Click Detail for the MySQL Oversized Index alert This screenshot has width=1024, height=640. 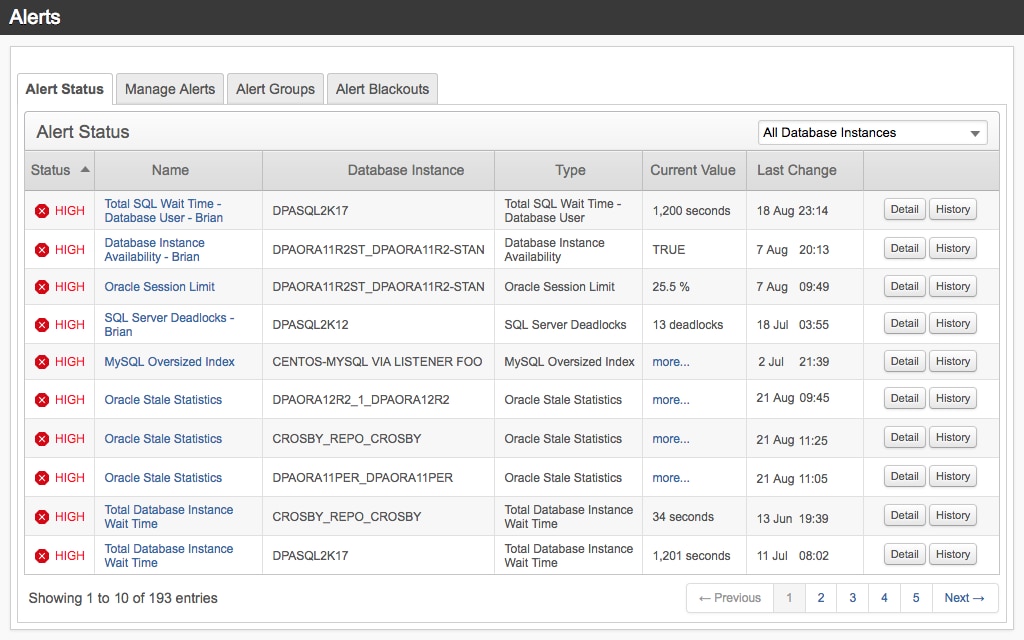[x=904, y=361]
